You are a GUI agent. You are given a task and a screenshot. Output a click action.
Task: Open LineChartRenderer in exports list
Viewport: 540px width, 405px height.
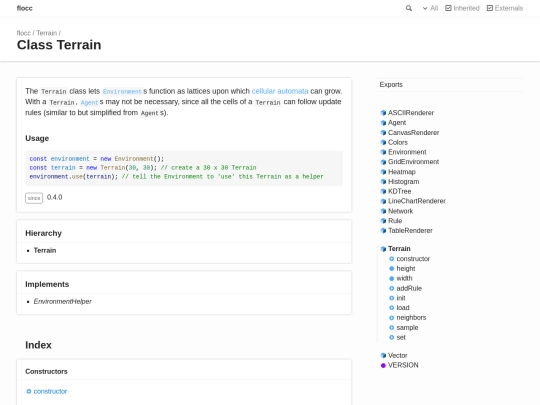click(417, 201)
